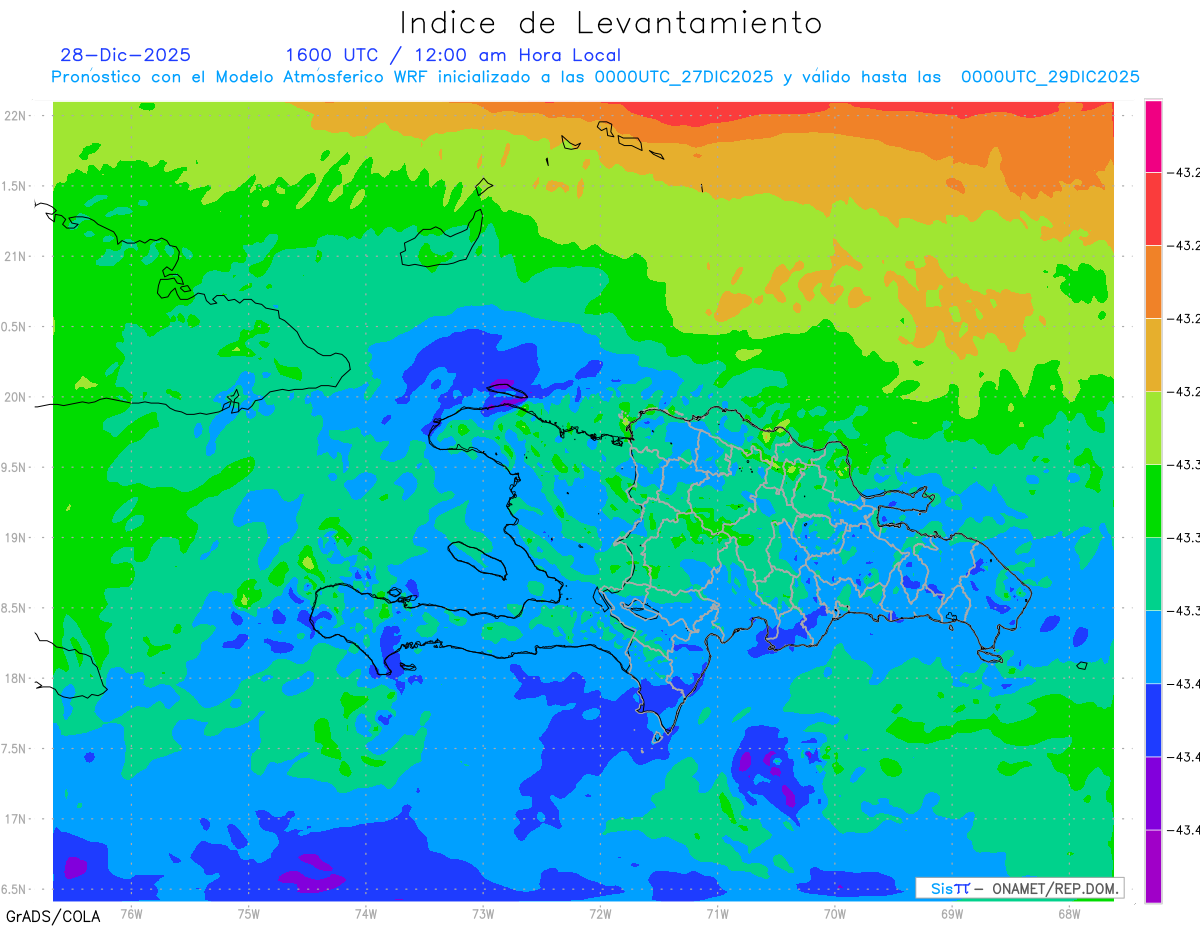Screen dimensions: 1200x927
Task: Click the date label "28-Dic-2025"
Action: point(126,55)
